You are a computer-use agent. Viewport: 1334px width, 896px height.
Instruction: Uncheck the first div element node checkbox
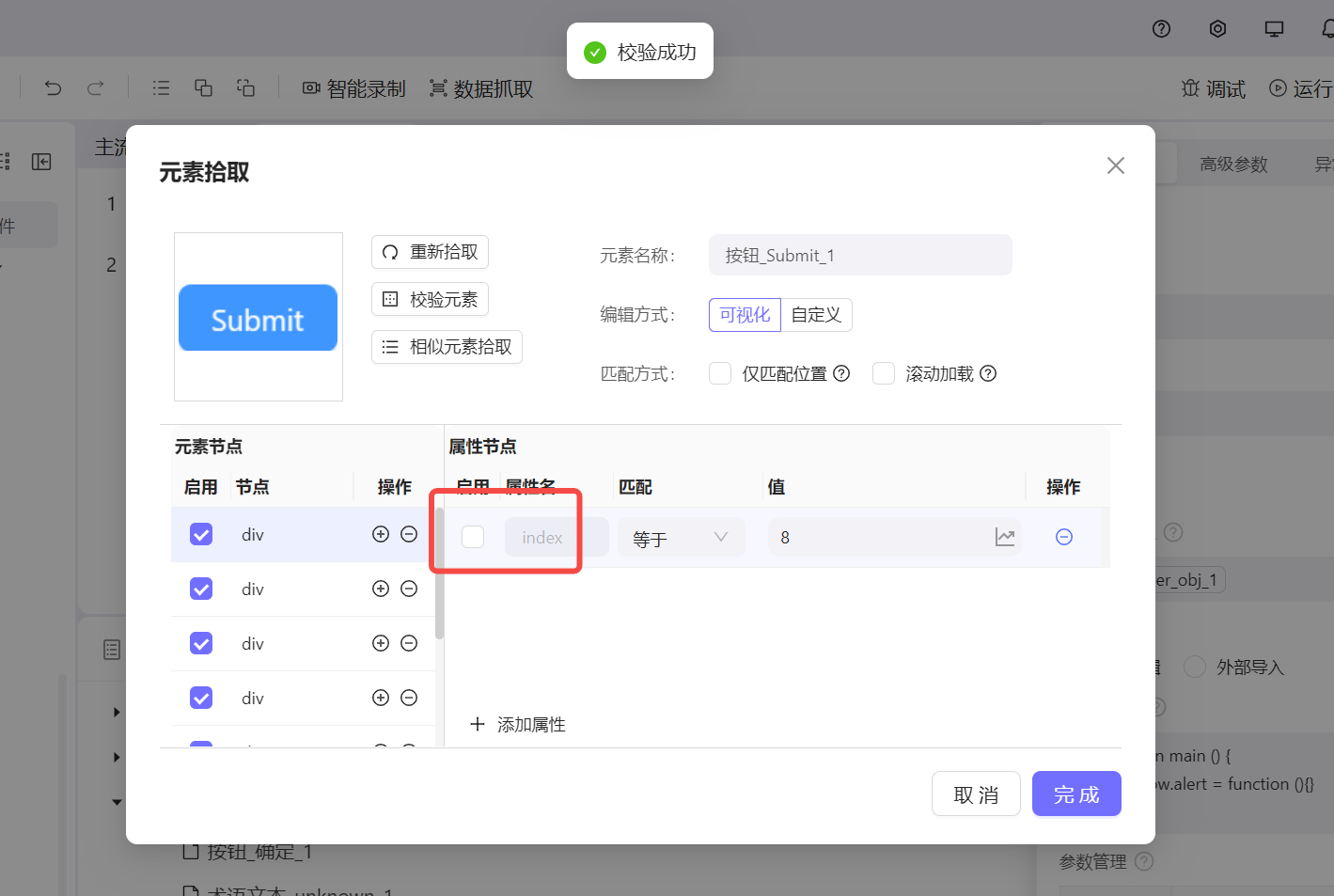[200, 533]
